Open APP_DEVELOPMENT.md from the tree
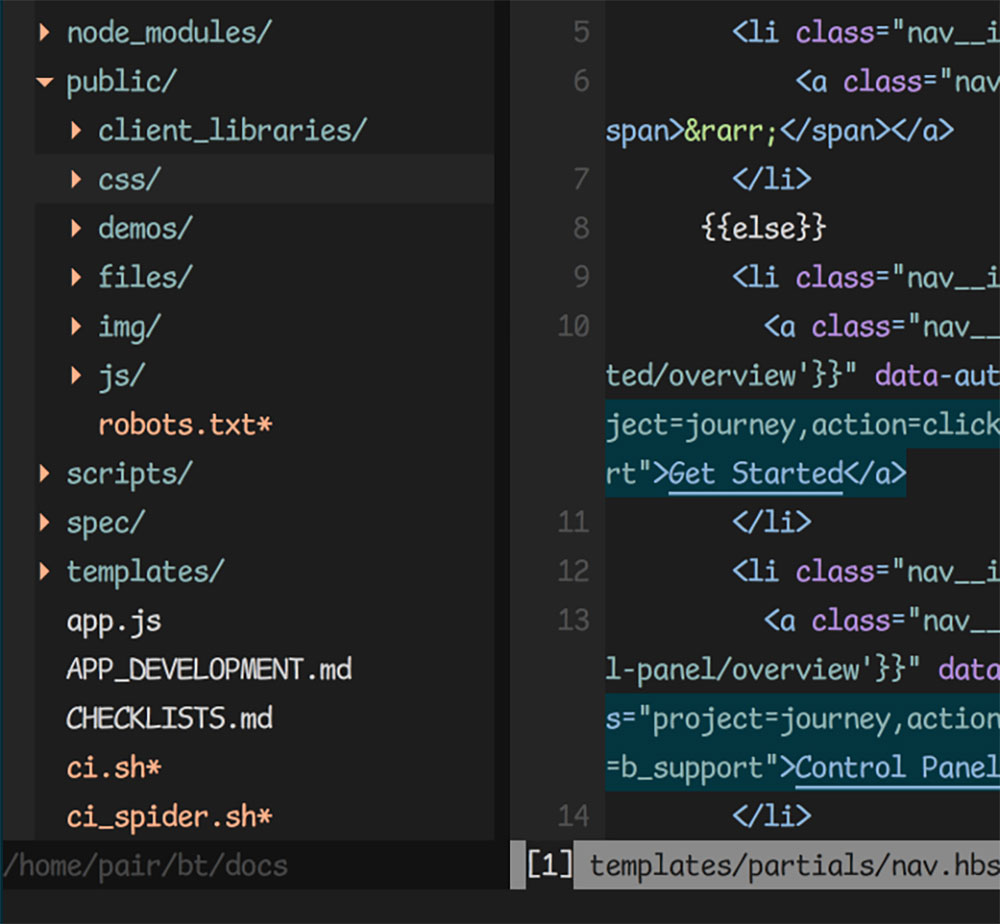The height and width of the screenshot is (924, 1000). (x=209, y=669)
